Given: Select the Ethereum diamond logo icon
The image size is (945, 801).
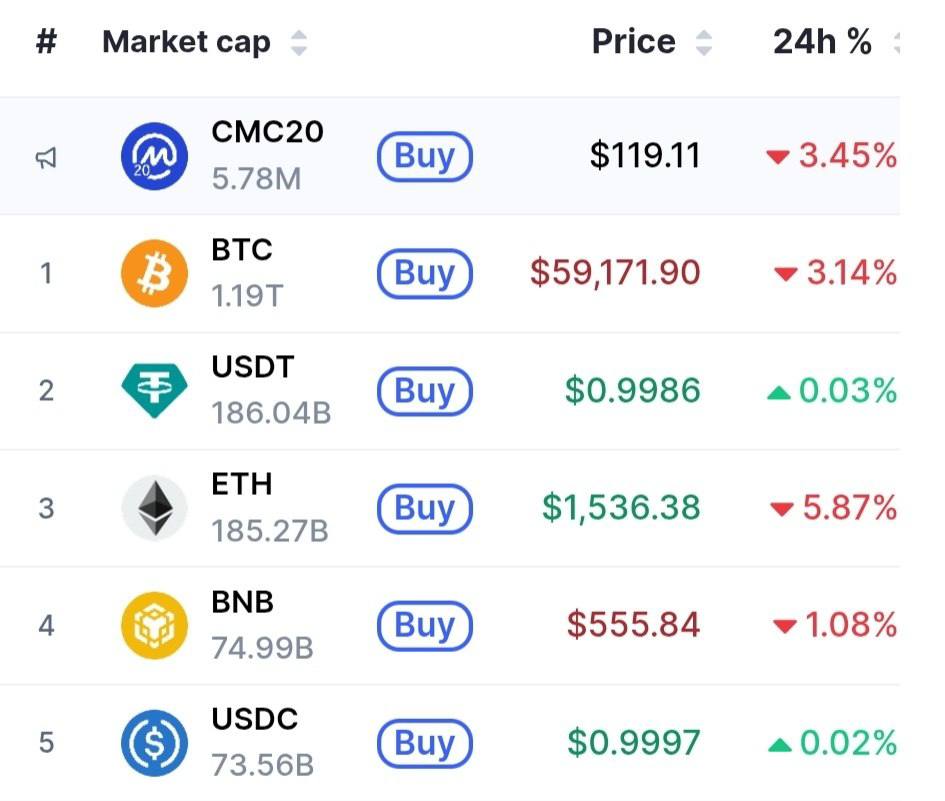Looking at the screenshot, I should (x=154, y=508).
